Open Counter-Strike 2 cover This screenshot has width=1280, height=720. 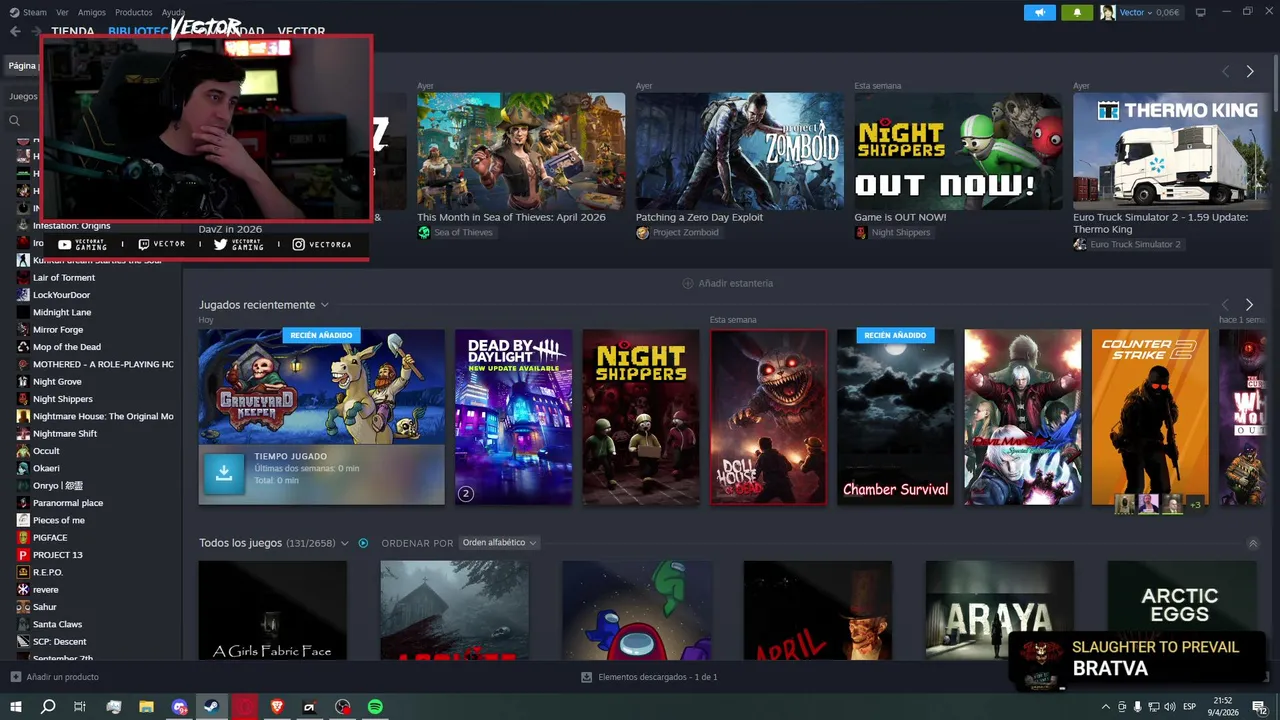[1150, 416]
